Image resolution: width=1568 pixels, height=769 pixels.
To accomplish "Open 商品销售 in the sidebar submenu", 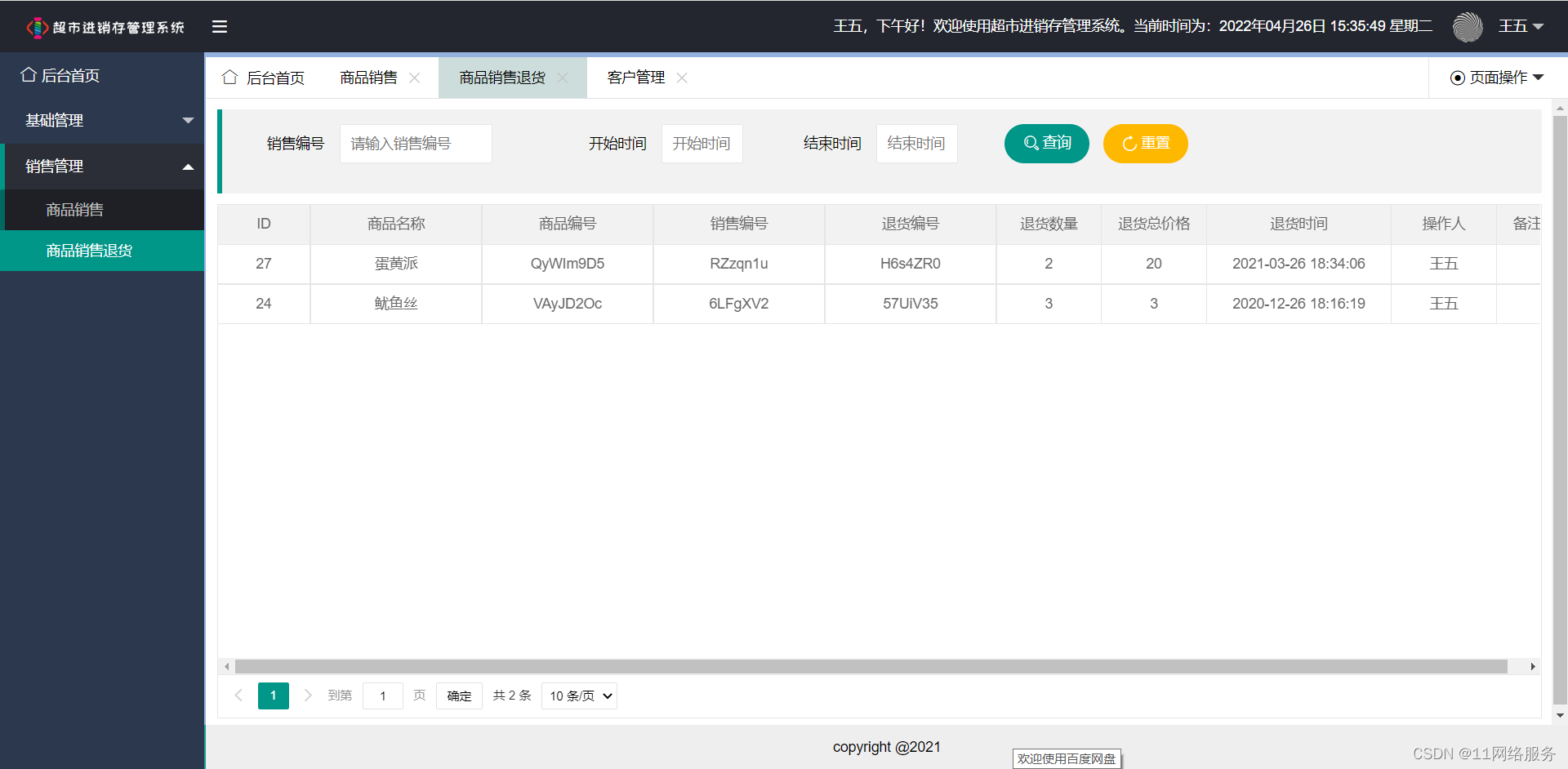I will coord(75,210).
